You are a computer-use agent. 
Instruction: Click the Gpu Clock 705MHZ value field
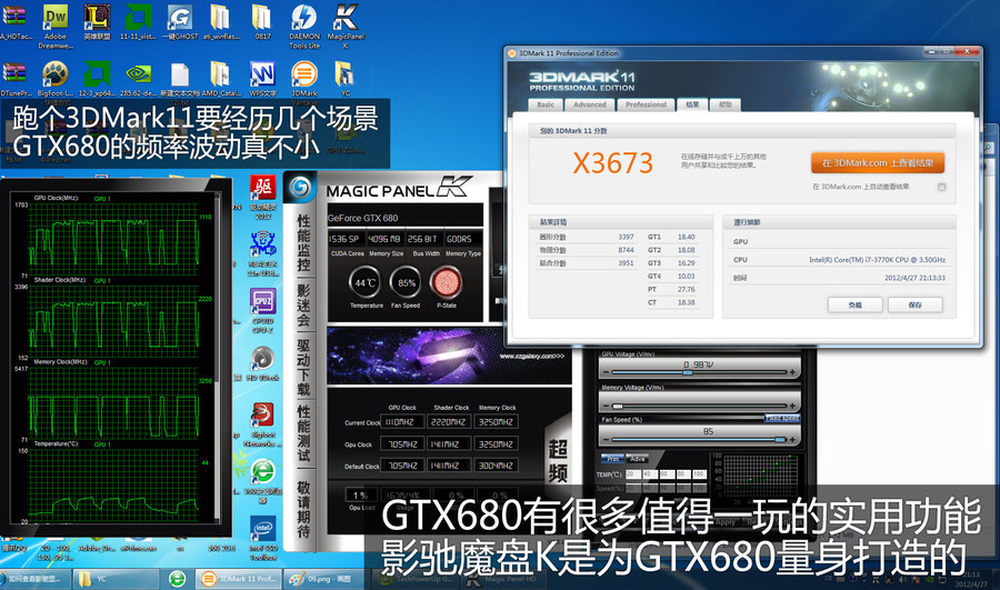402,444
